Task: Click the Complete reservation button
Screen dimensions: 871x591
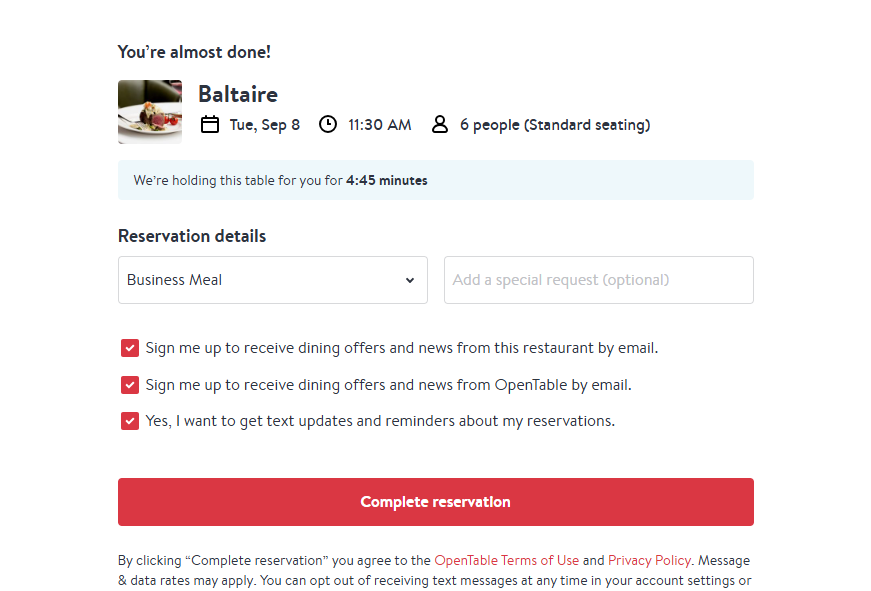Action: [x=436, y=502]
